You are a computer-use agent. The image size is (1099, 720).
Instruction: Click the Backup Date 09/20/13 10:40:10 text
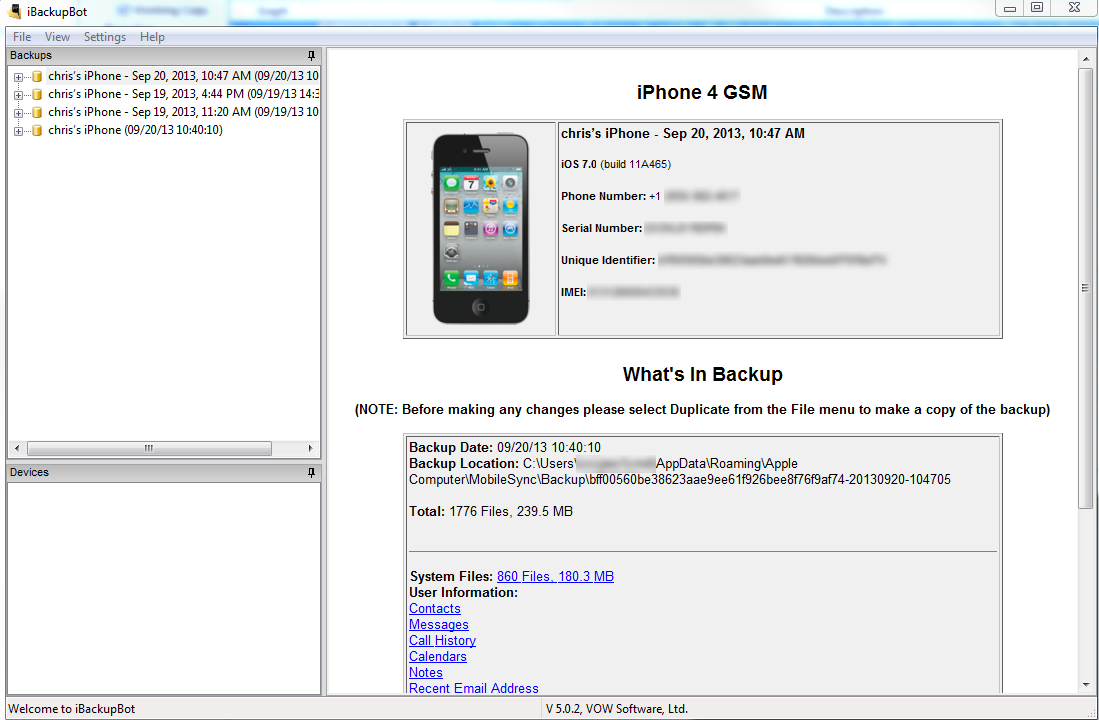point(505,447)
